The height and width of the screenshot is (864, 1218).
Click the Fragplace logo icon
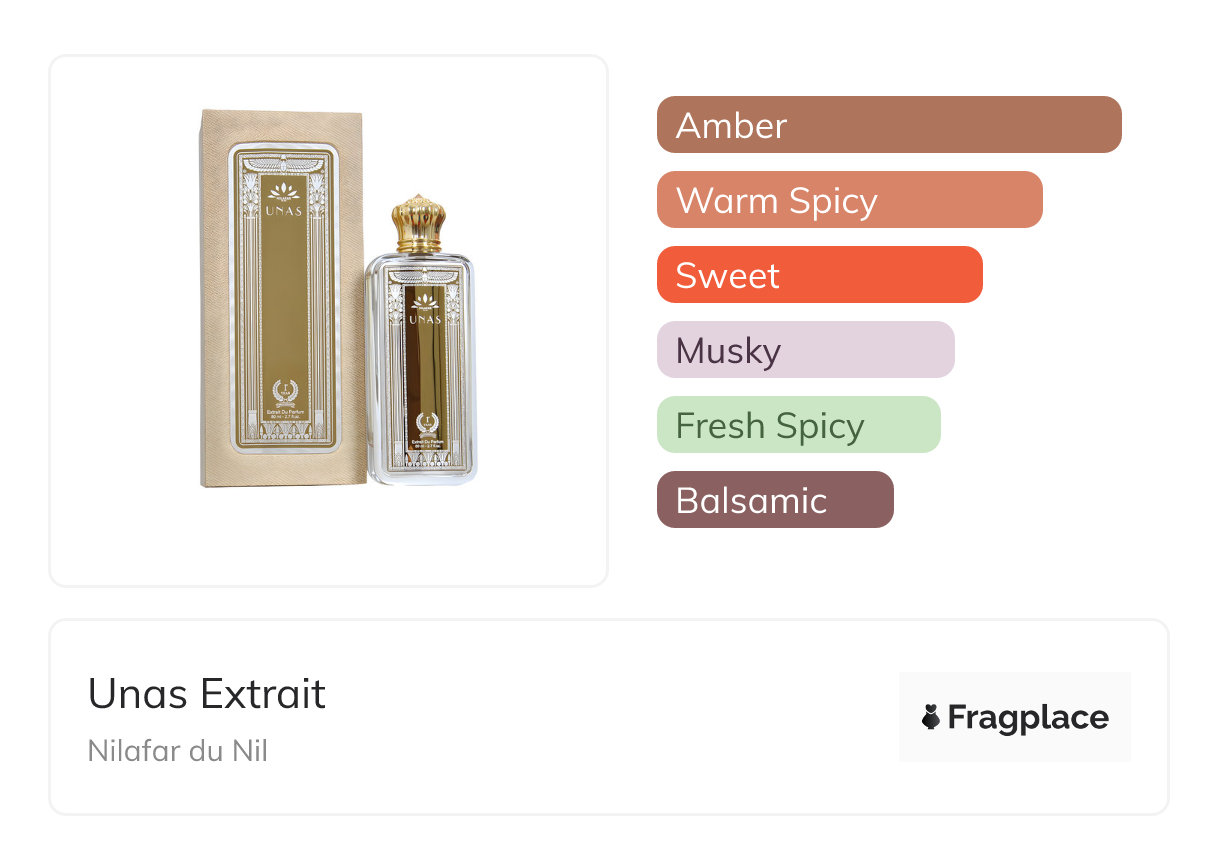(931, 717)
